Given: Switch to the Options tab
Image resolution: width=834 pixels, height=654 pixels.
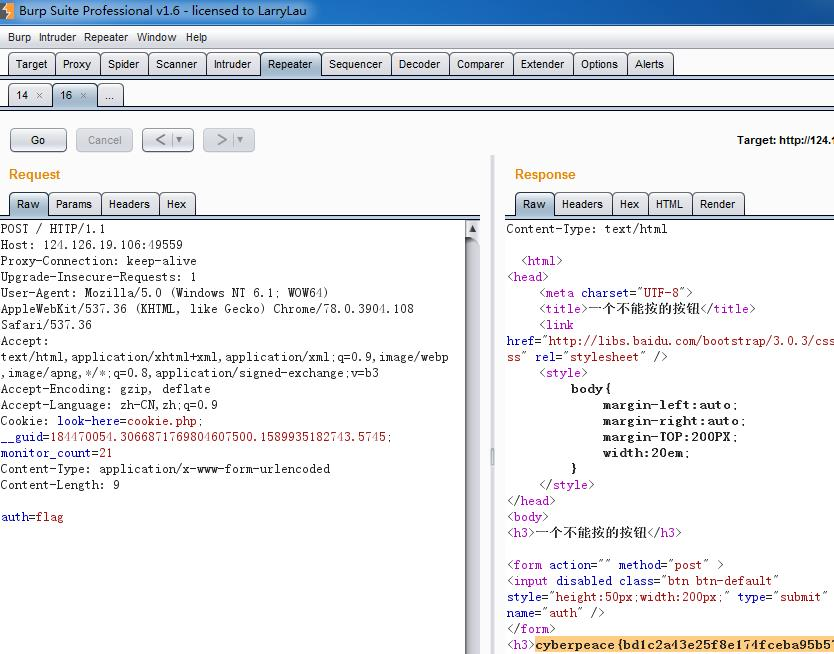Looking at the screenshot, I should coord(599,64).
